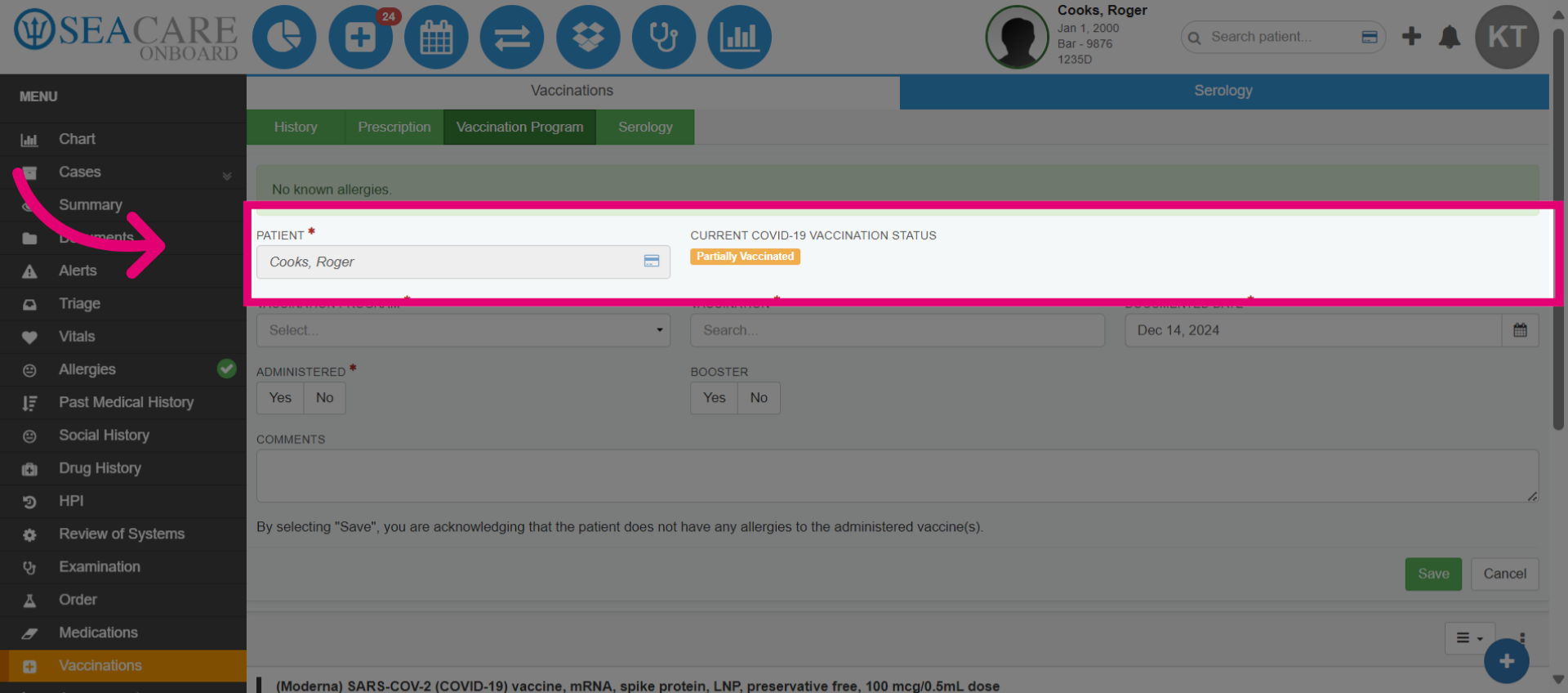
Task: Click the card icon in patient search box
Action: point(1370,37)
